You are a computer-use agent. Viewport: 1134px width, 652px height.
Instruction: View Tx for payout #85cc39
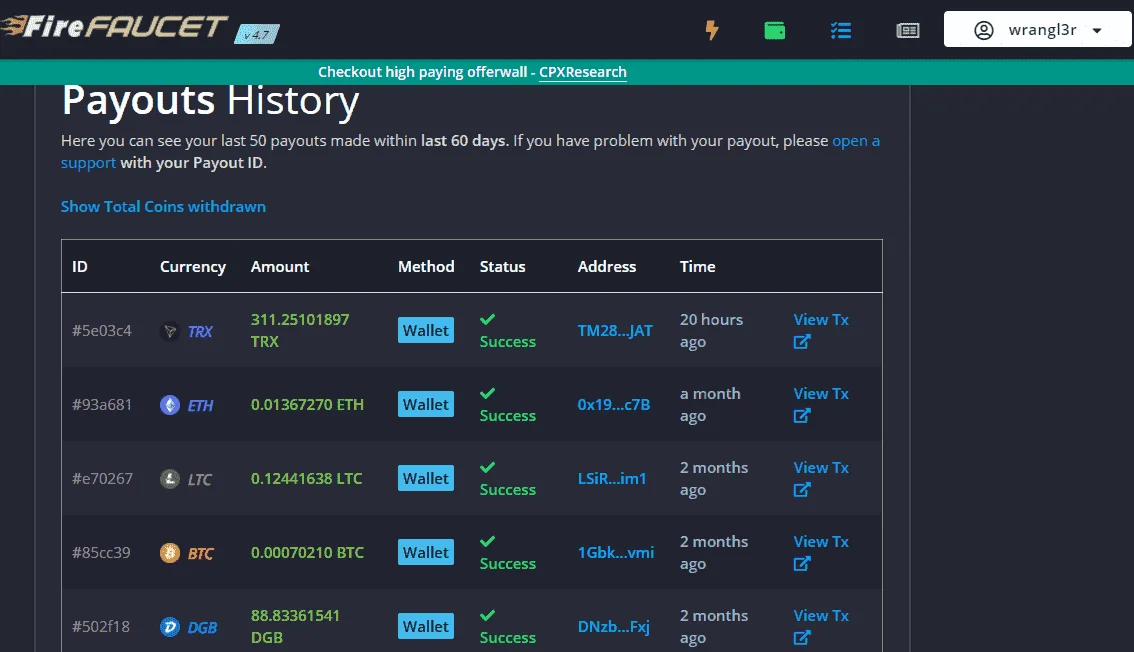coord(821,541)
